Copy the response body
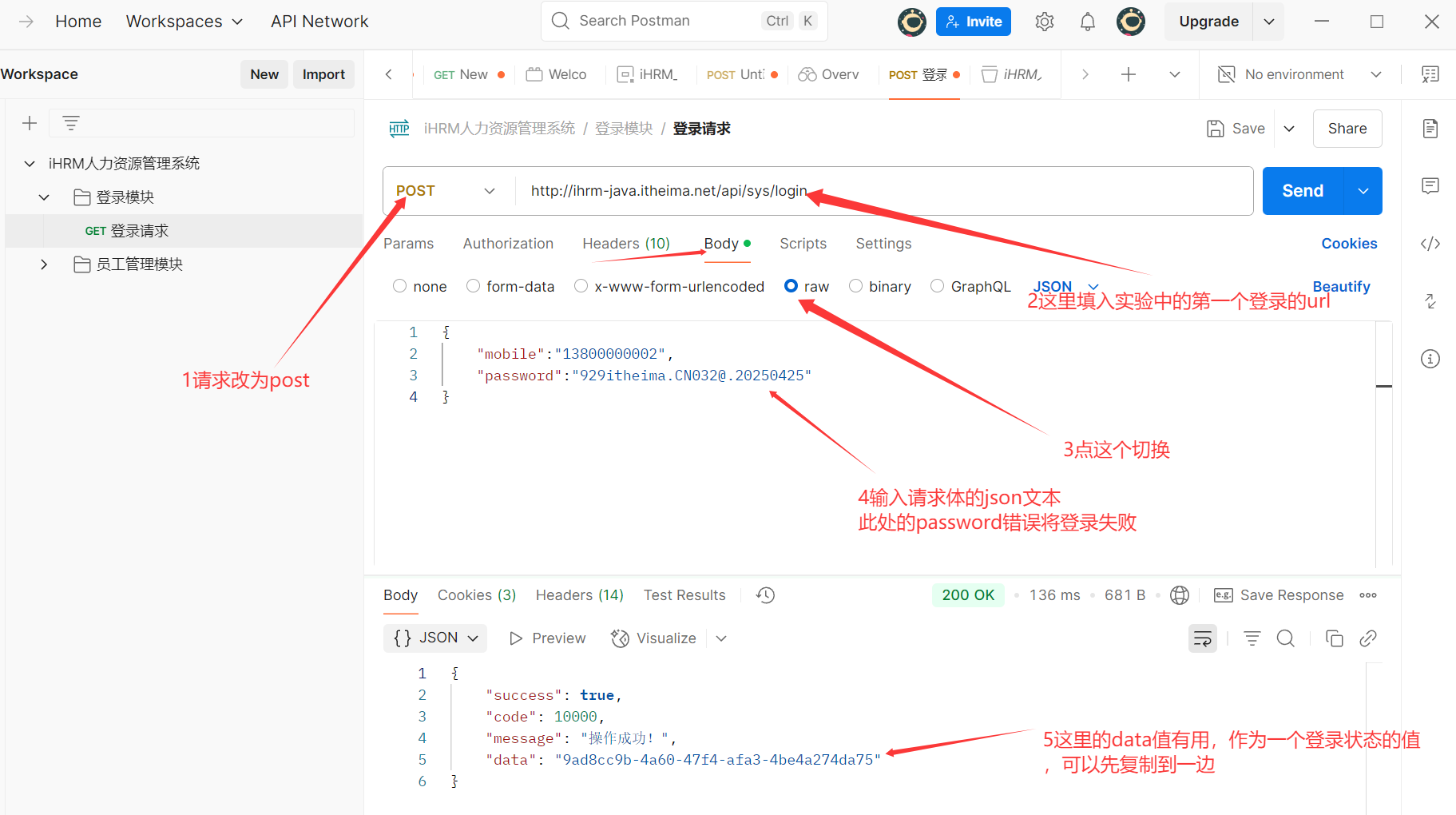Viewport: 1456px width, 815px height. coord(1335,638)
